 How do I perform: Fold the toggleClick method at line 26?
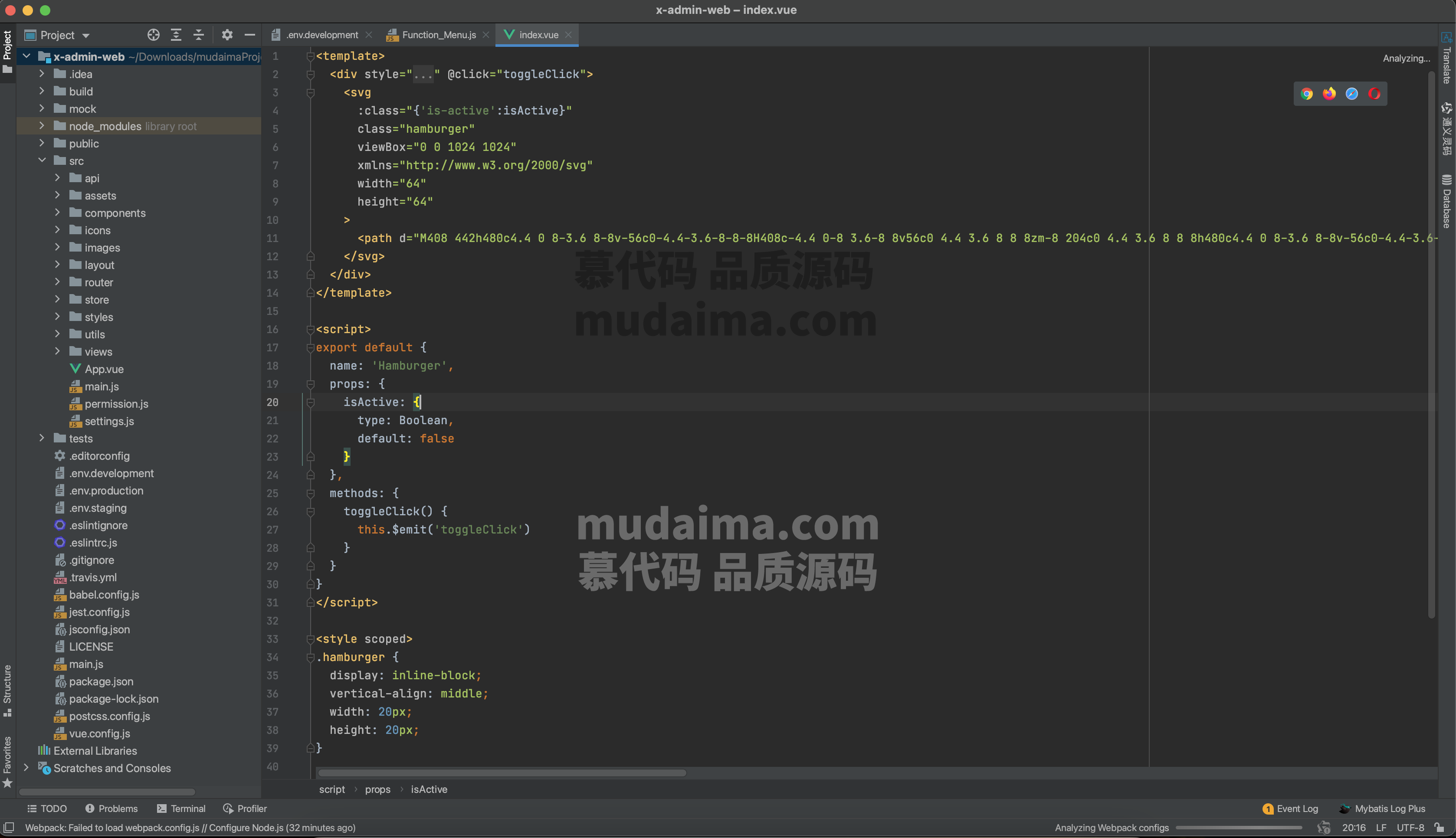click(x=311, y=512)
